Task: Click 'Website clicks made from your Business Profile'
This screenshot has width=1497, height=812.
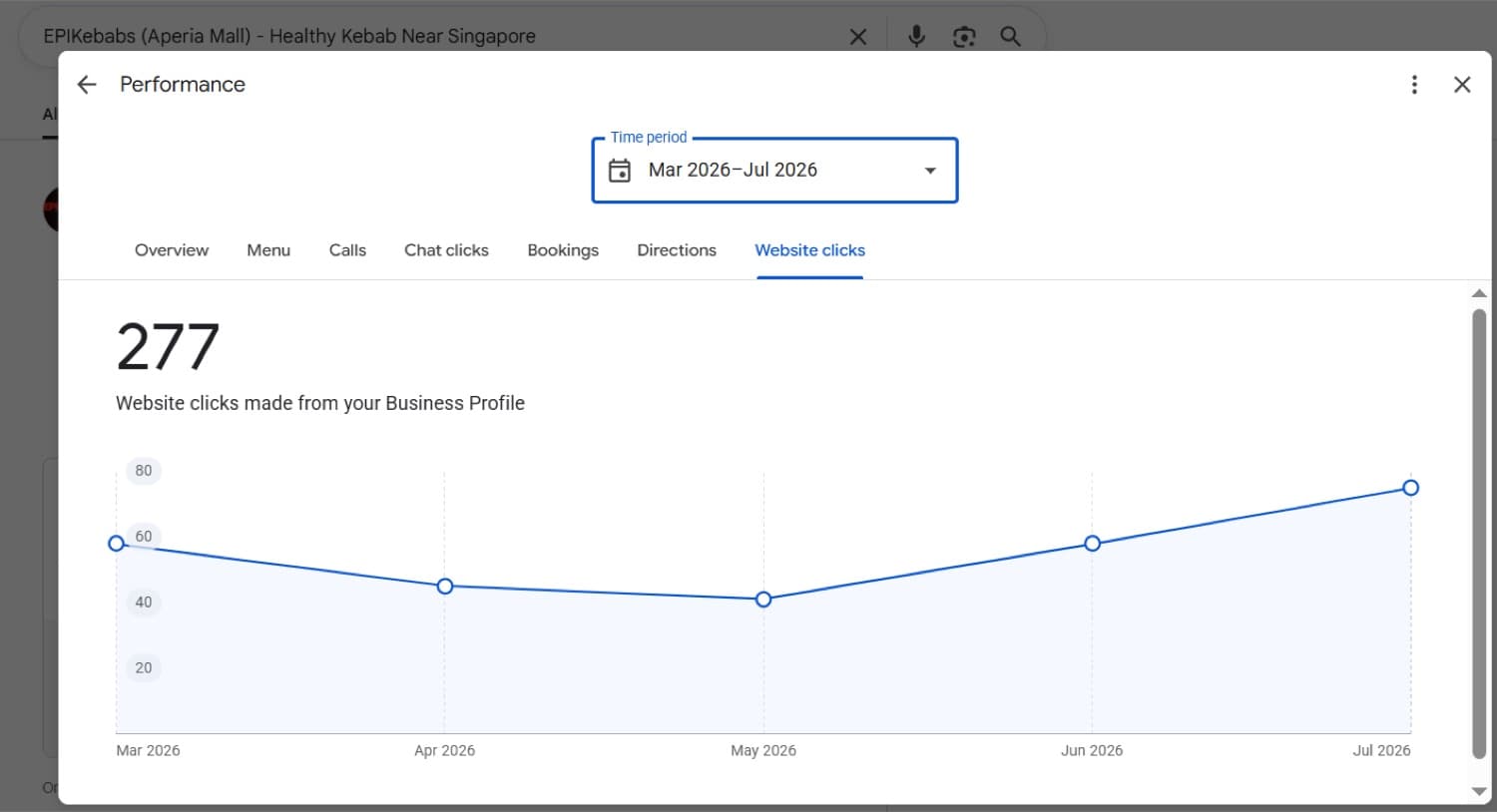Action: tap(320, 404)
